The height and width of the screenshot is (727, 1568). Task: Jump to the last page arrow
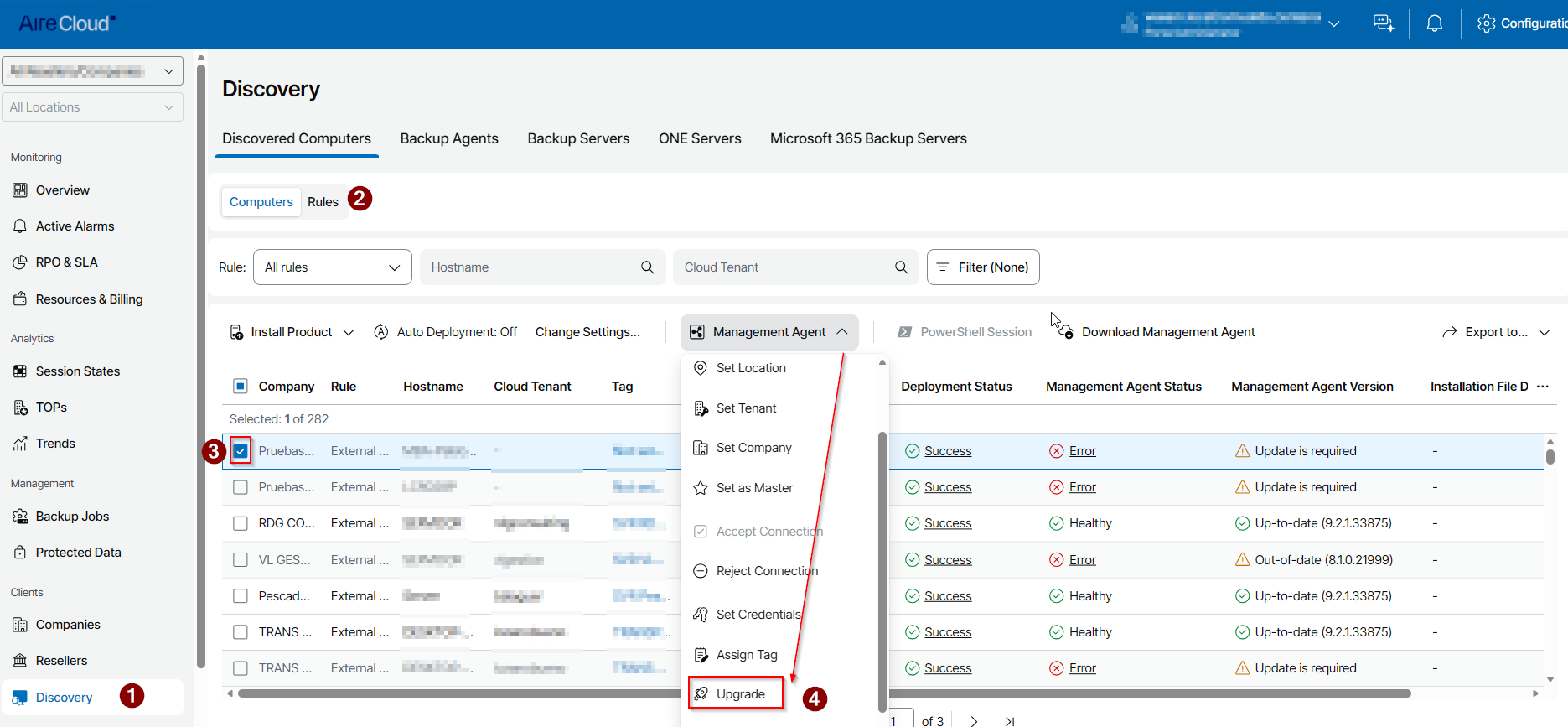click(x=1010, y=721)
